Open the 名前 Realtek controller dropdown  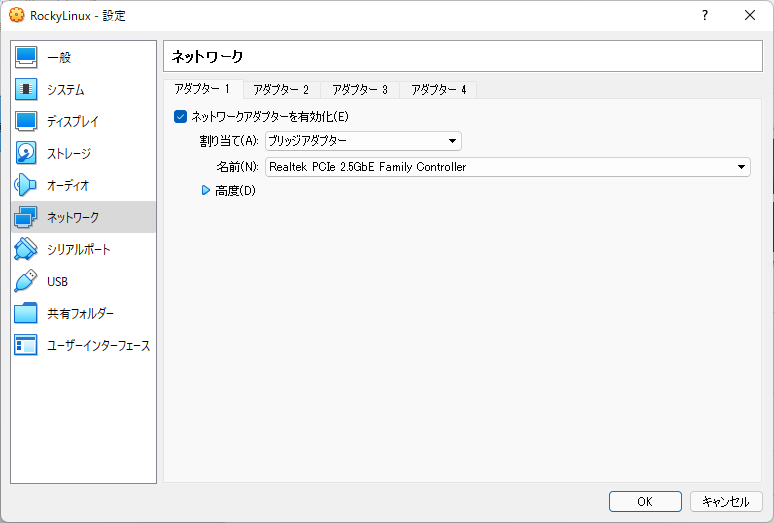click(x=508, y=167)
